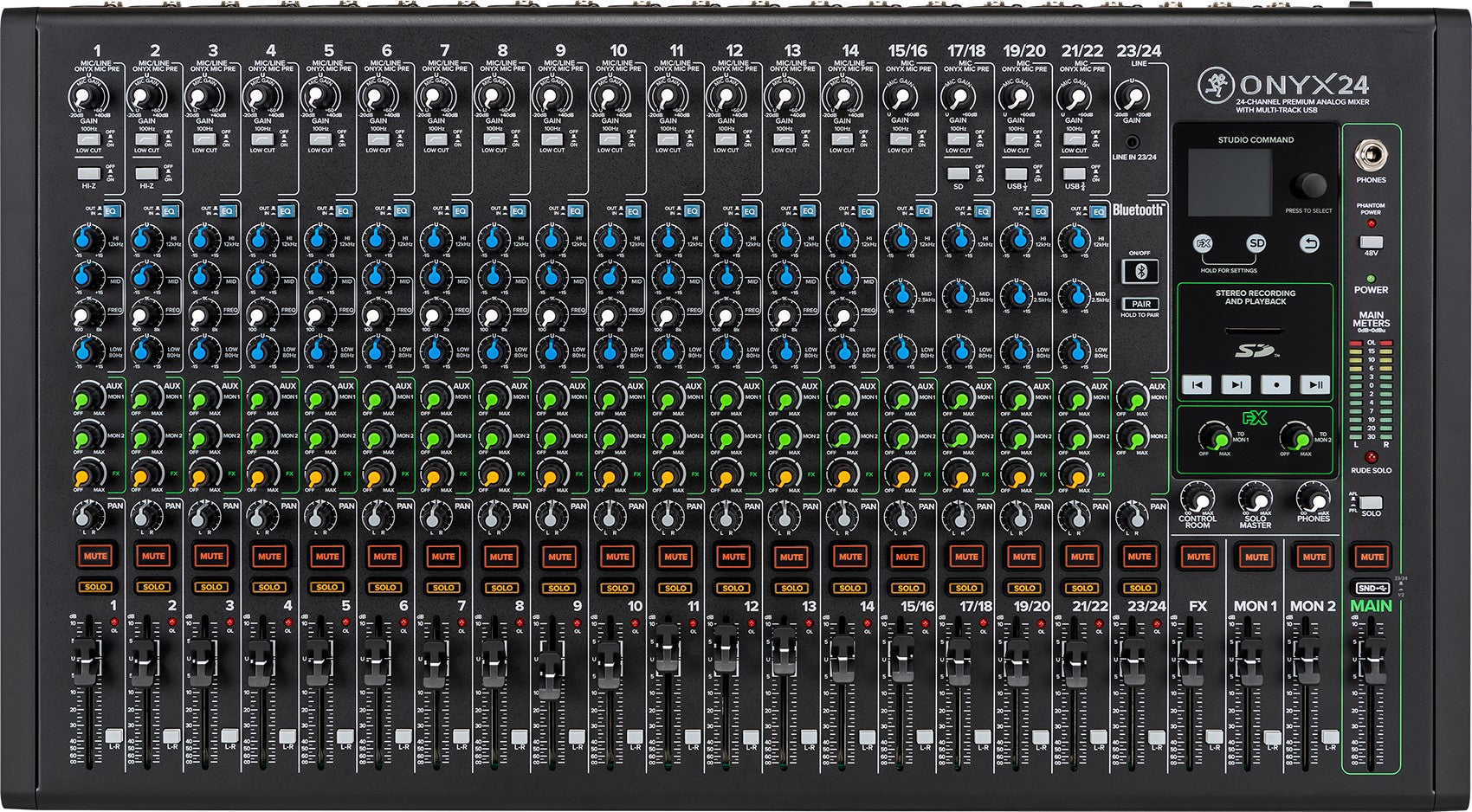Click the AFL/PFL solo mode switch
The height and width of the screenshot is (812, 1472).
pos(1371,502)
